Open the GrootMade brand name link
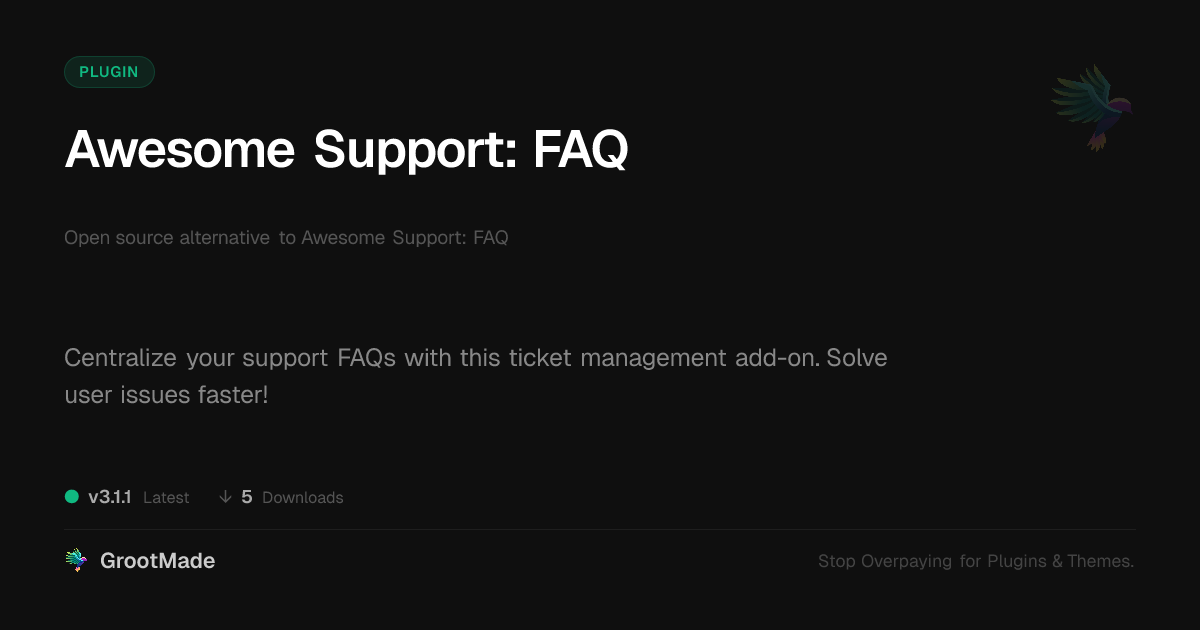Screen dimensions: 1200x630 point(157,561)
